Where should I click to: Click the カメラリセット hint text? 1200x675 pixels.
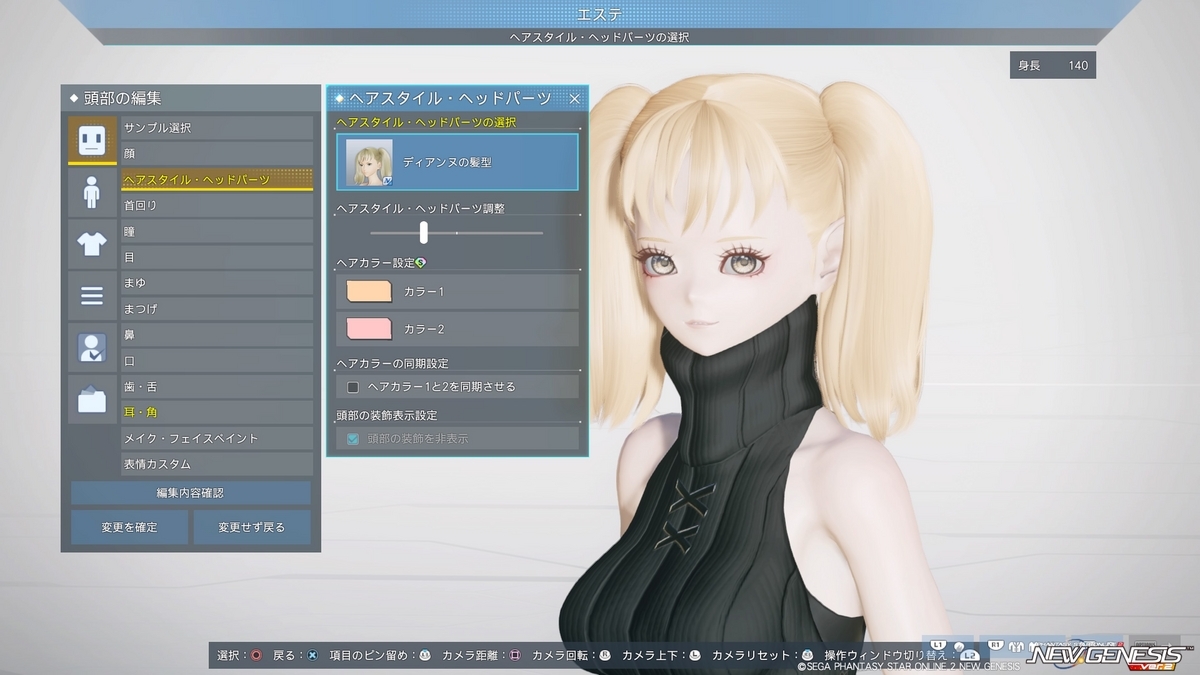coord(749,656)
